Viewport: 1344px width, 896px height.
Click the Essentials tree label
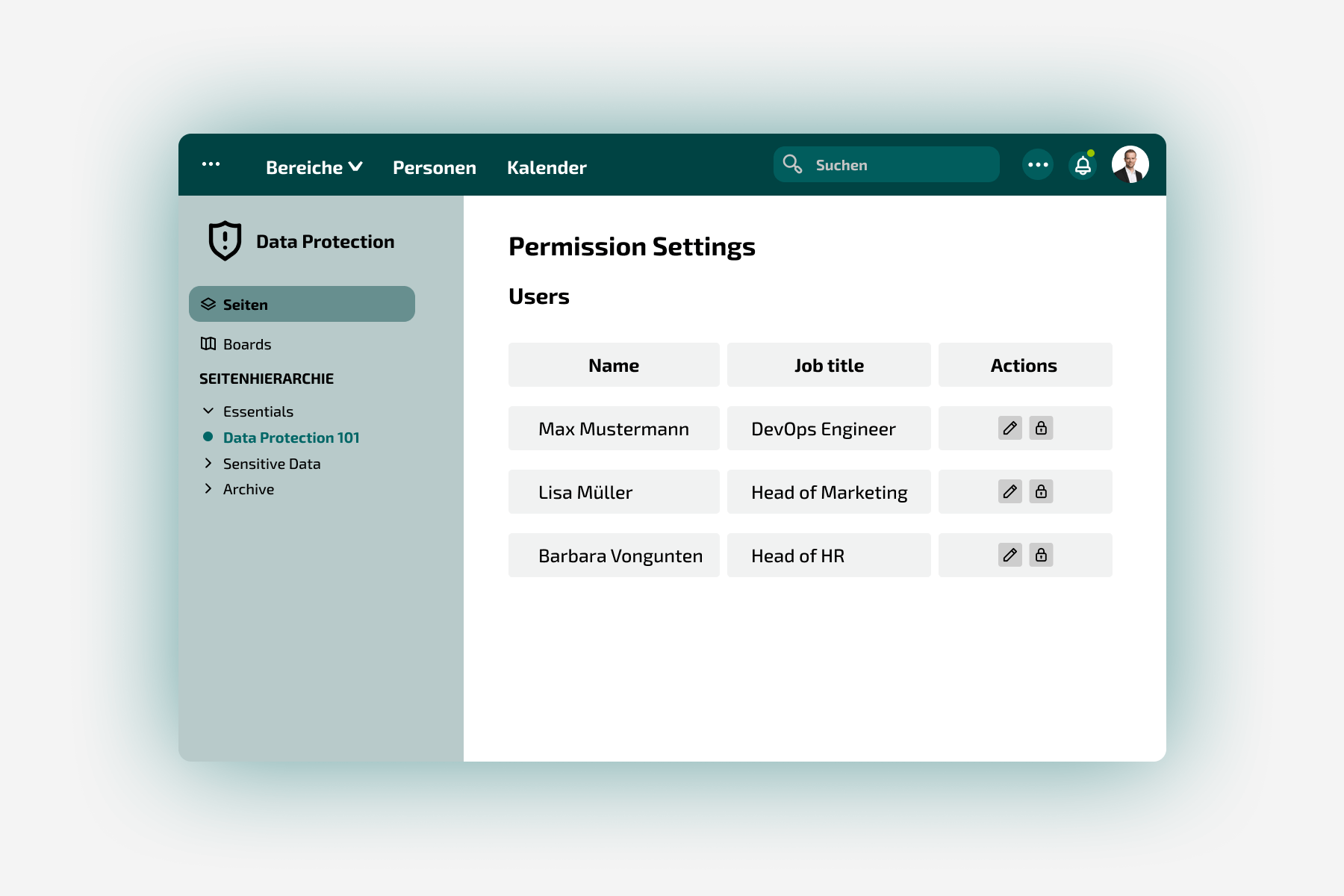[x=258, y=411]
